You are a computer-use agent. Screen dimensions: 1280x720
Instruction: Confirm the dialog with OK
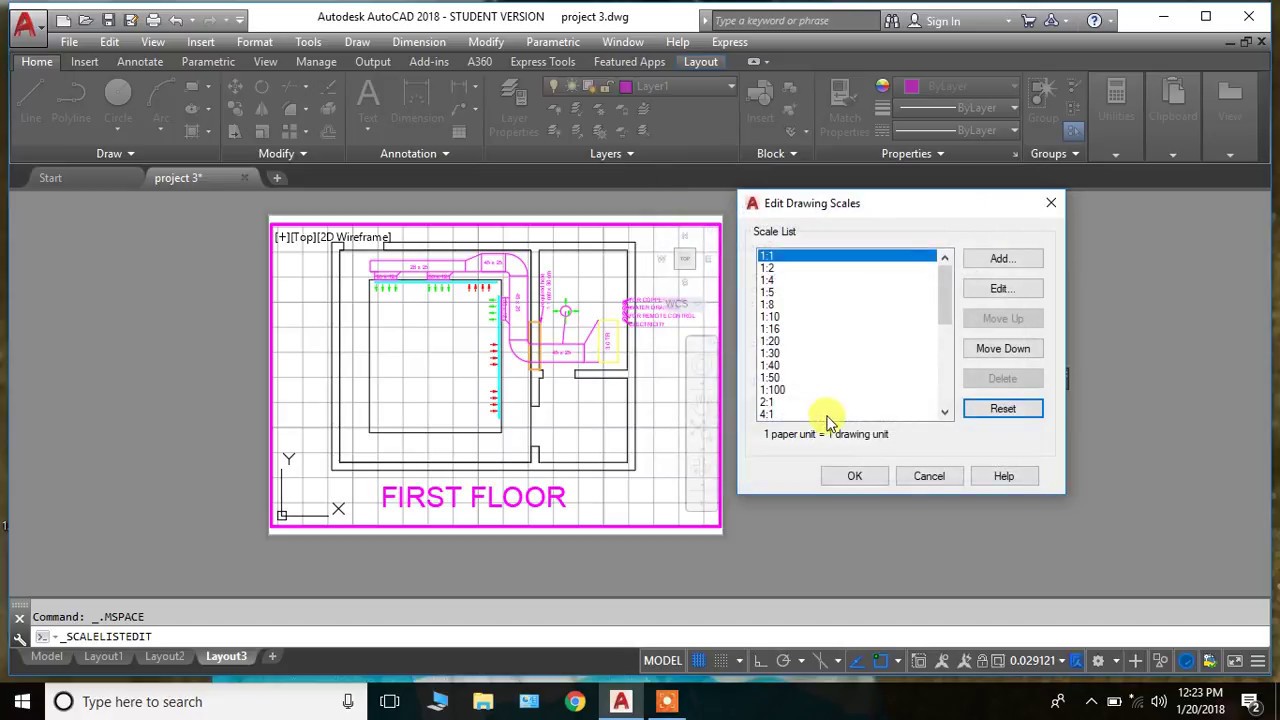855,476
